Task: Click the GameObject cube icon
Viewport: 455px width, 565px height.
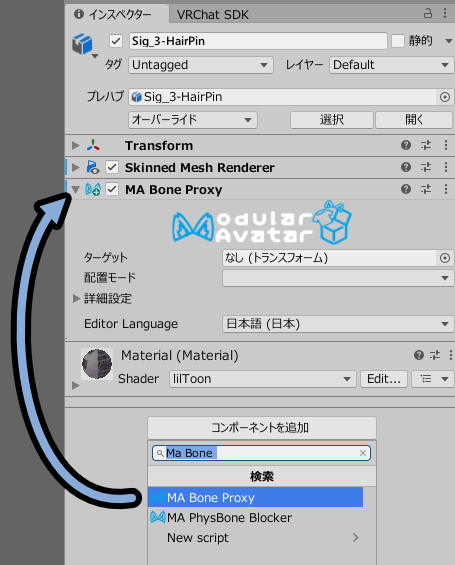Action: coord(82,43)
